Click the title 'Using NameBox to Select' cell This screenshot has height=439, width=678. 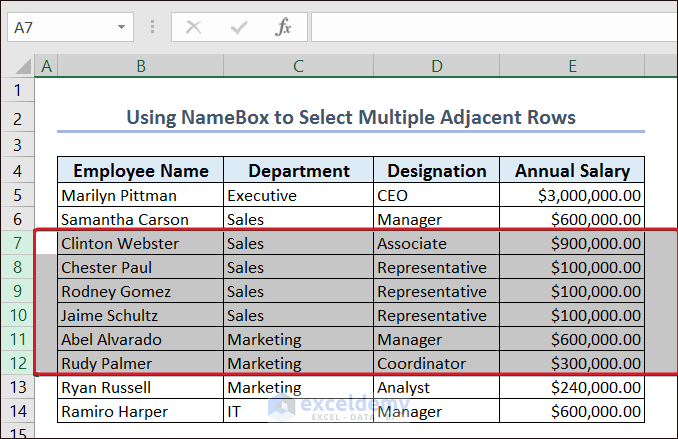(350, 118)
